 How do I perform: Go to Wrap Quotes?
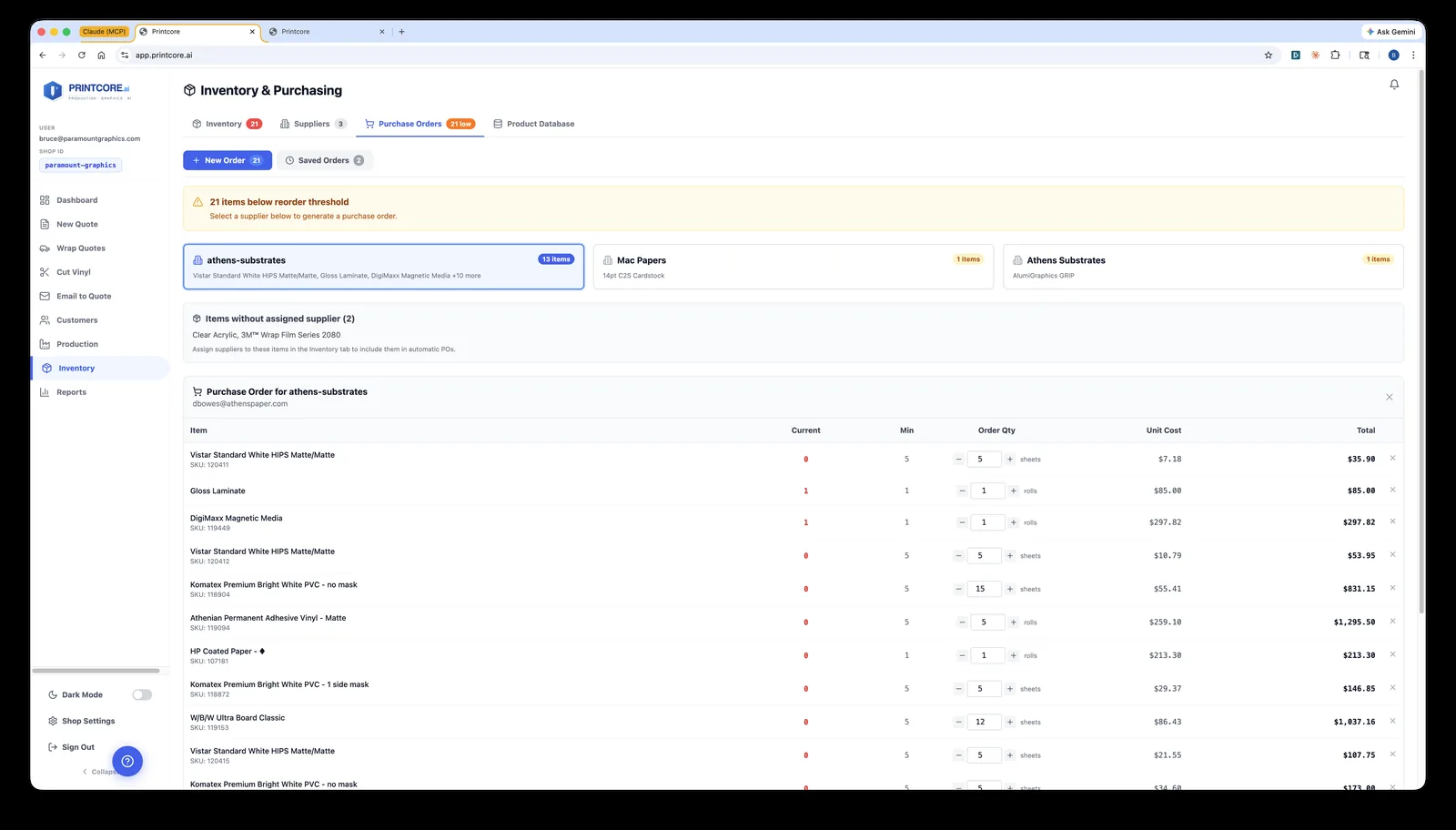tap(80, 248)
